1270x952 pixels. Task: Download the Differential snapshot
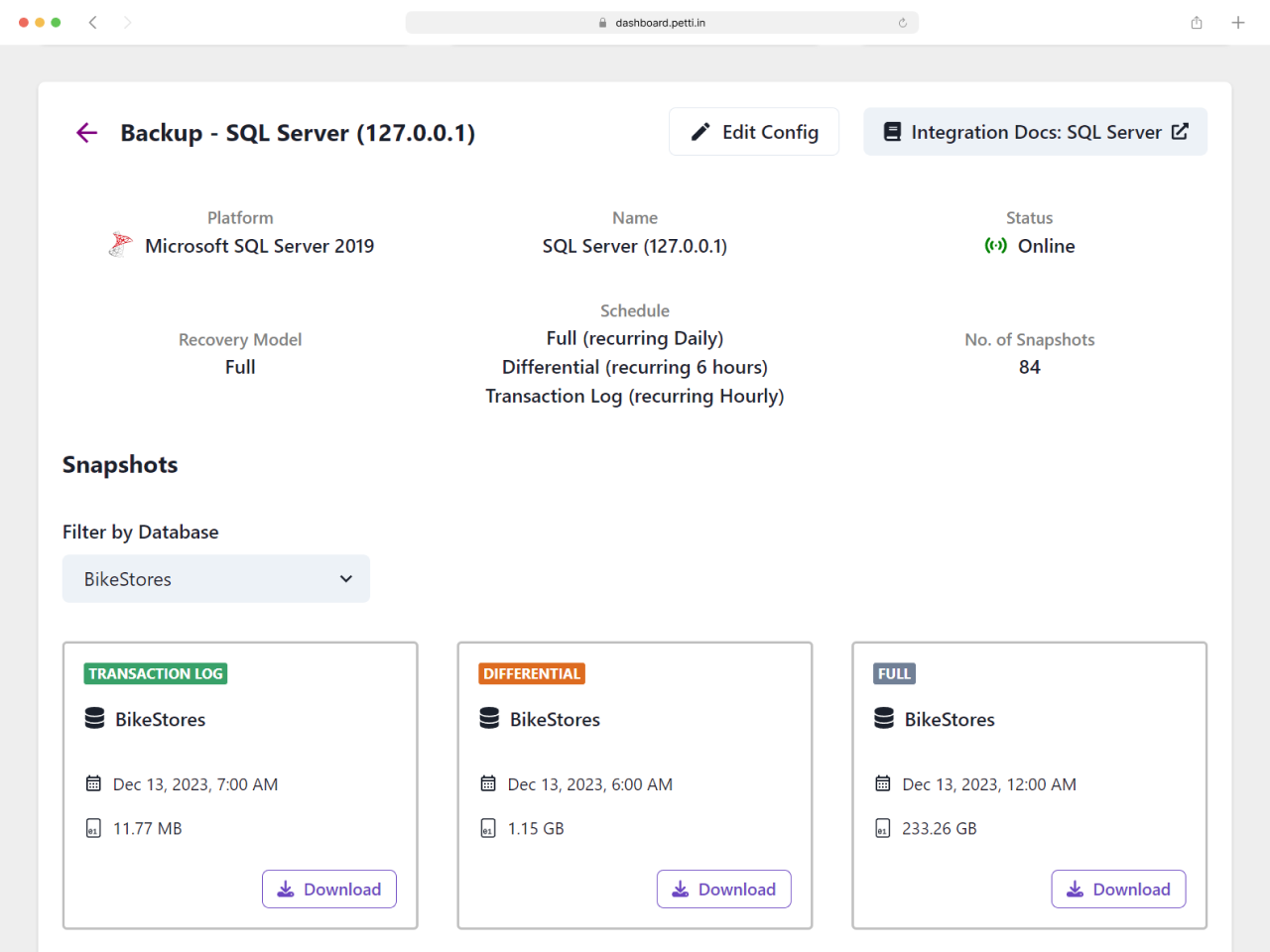tap(724, 890)
